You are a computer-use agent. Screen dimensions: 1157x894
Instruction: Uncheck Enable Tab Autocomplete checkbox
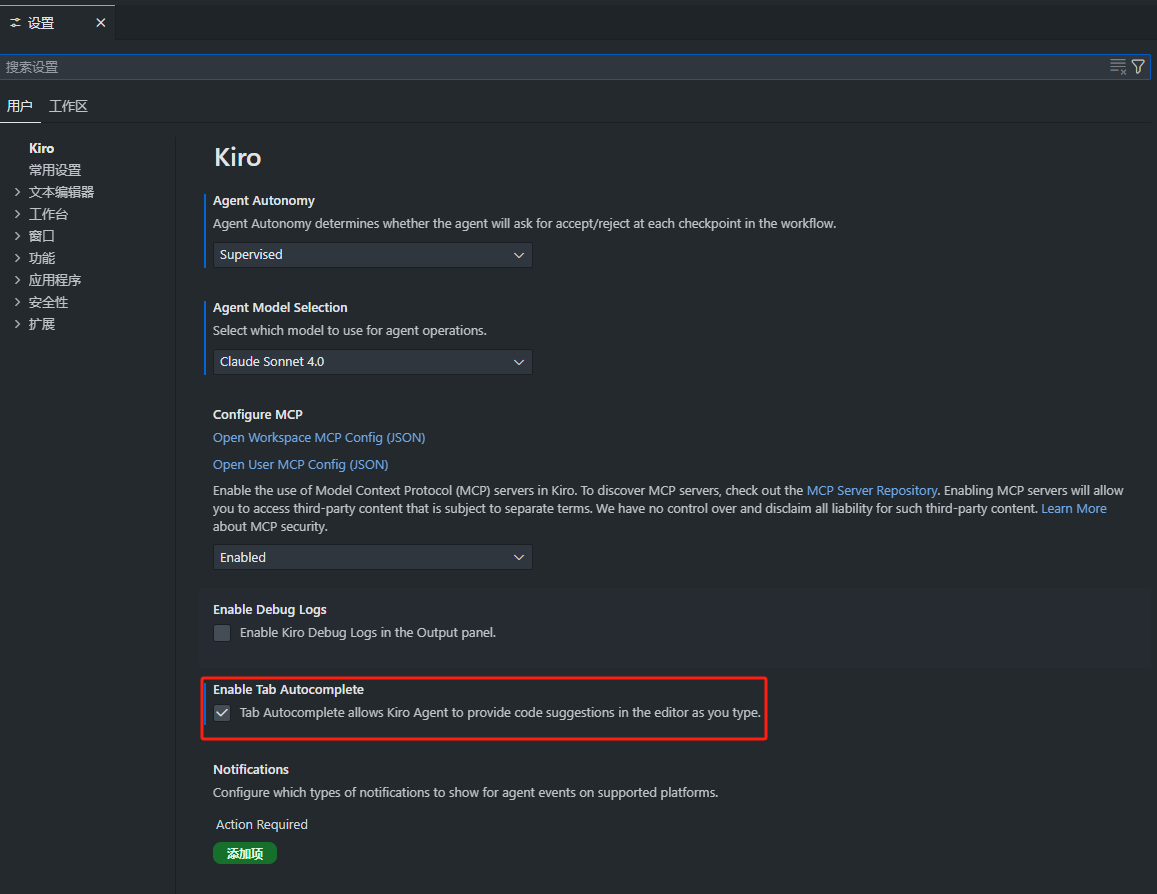point(221,713)
